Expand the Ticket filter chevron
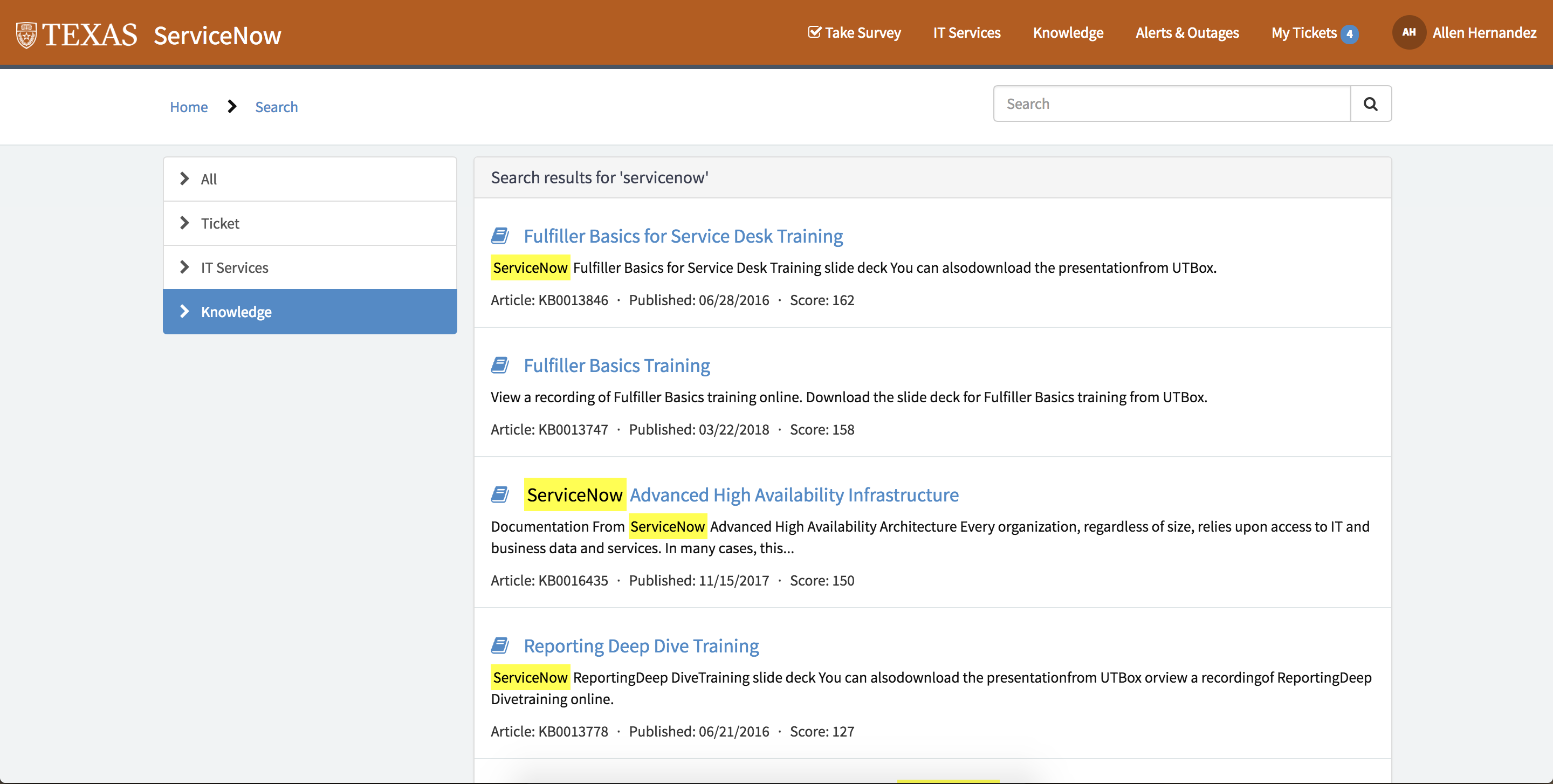 [x=184, y=223]
